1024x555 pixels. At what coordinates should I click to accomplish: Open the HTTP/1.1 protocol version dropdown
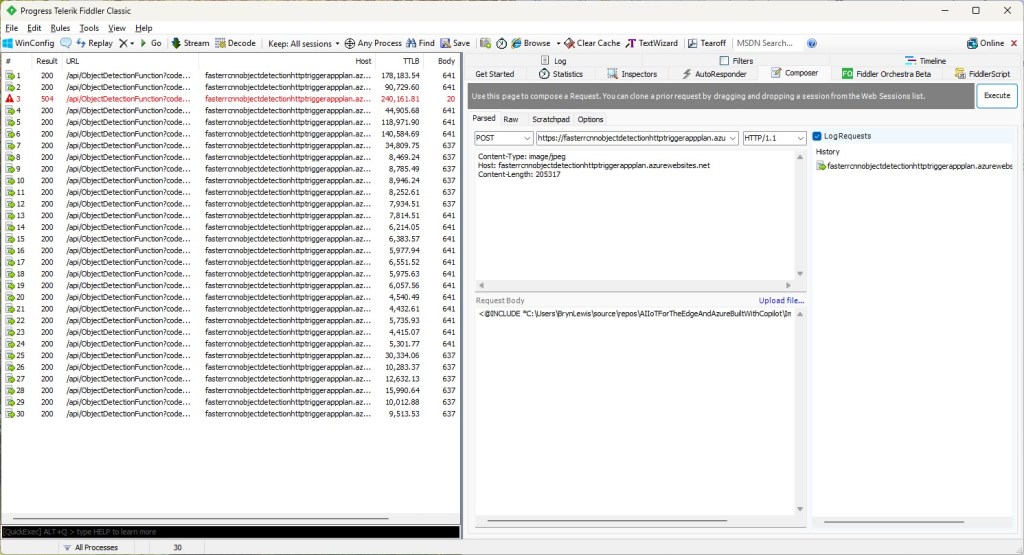(773, 138)
